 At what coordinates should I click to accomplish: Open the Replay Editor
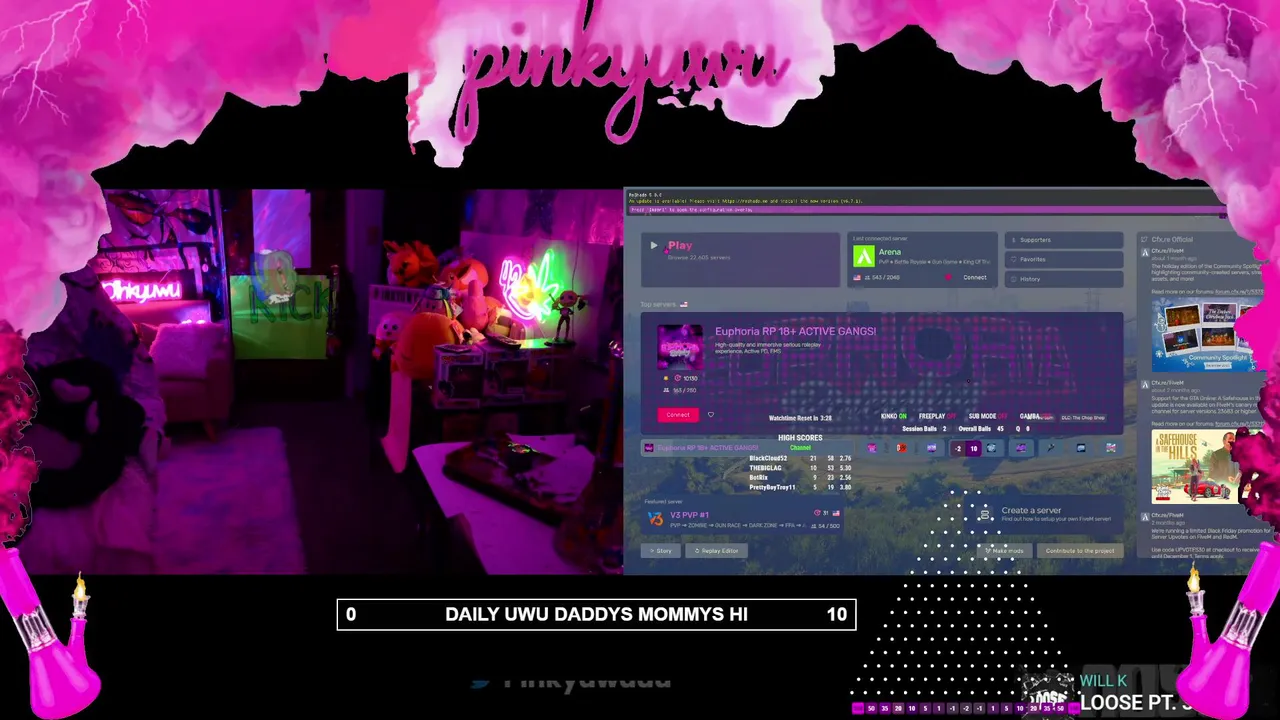click(x=717, y=551)
